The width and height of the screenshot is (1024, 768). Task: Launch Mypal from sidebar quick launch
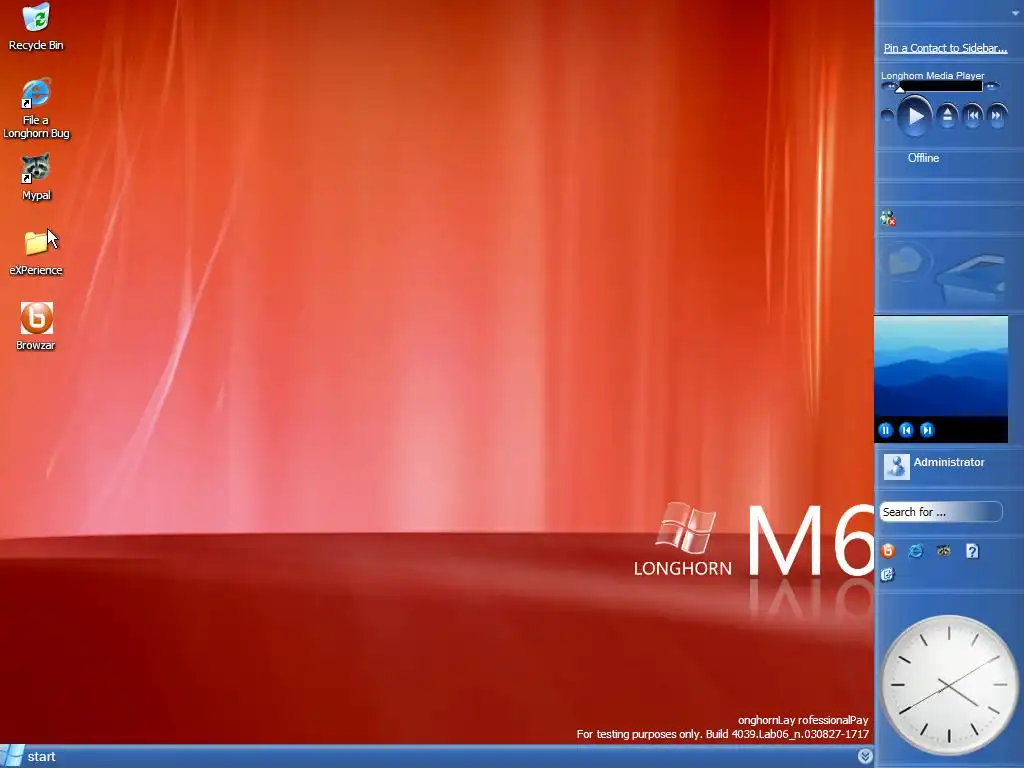click(x=944, y=551)
